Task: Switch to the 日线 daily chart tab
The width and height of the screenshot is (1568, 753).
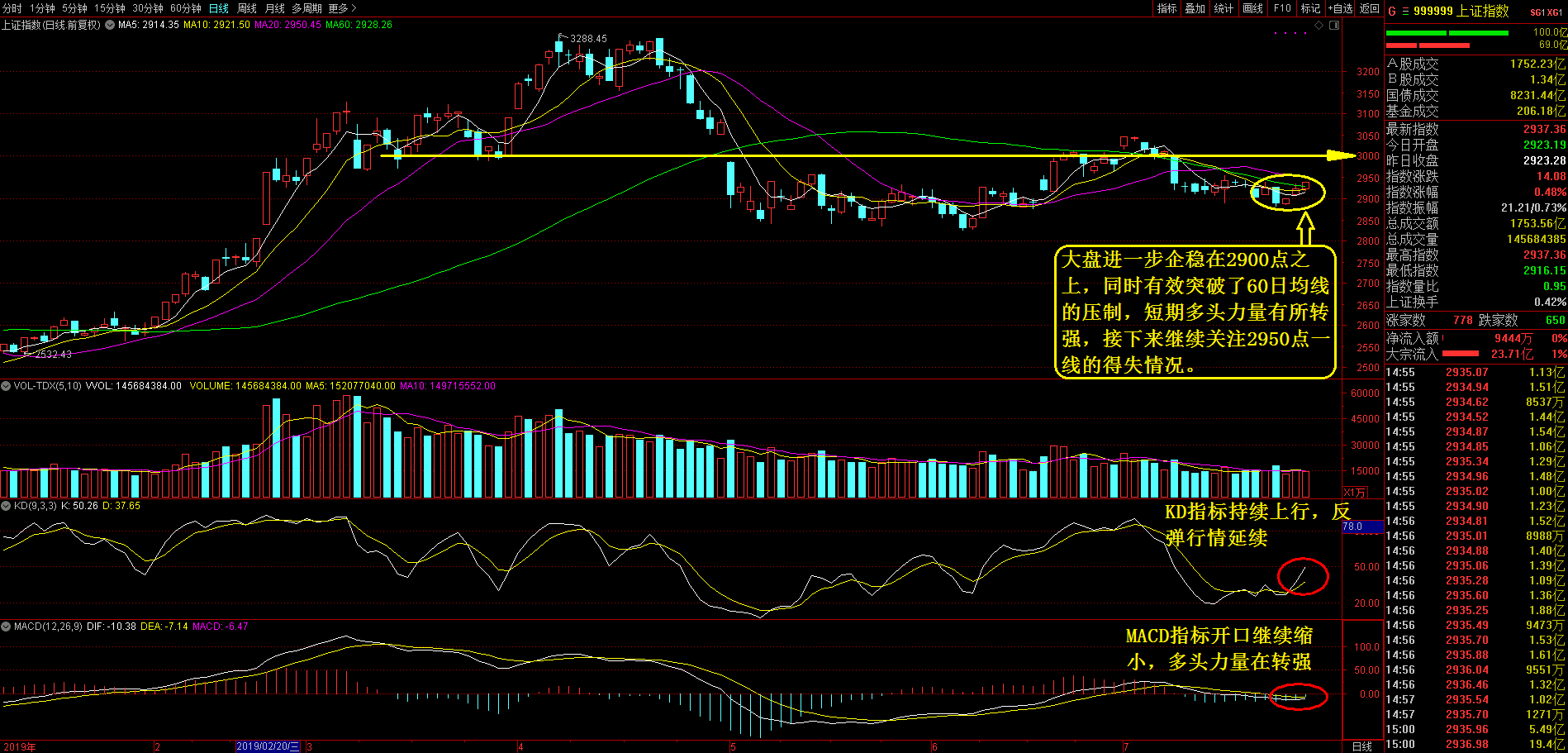Action: [219, 8]
